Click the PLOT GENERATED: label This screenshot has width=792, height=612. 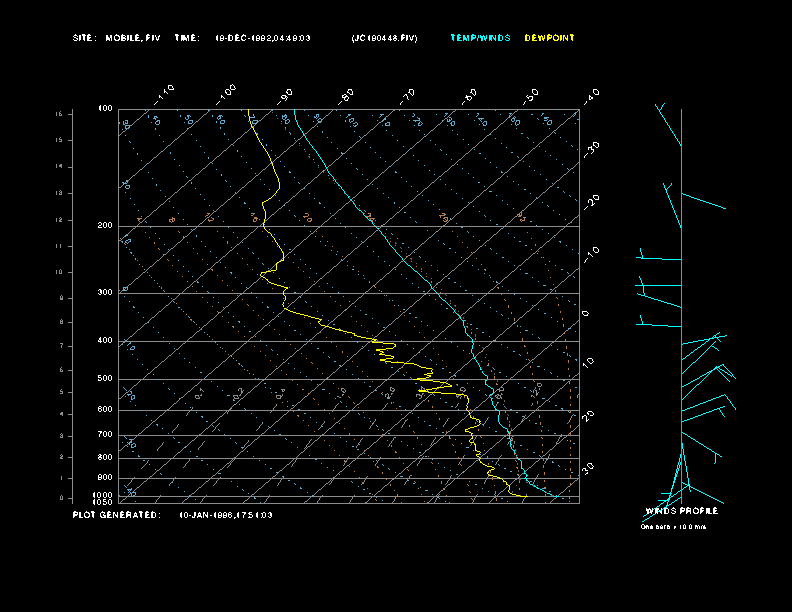(x=117, y=515)
